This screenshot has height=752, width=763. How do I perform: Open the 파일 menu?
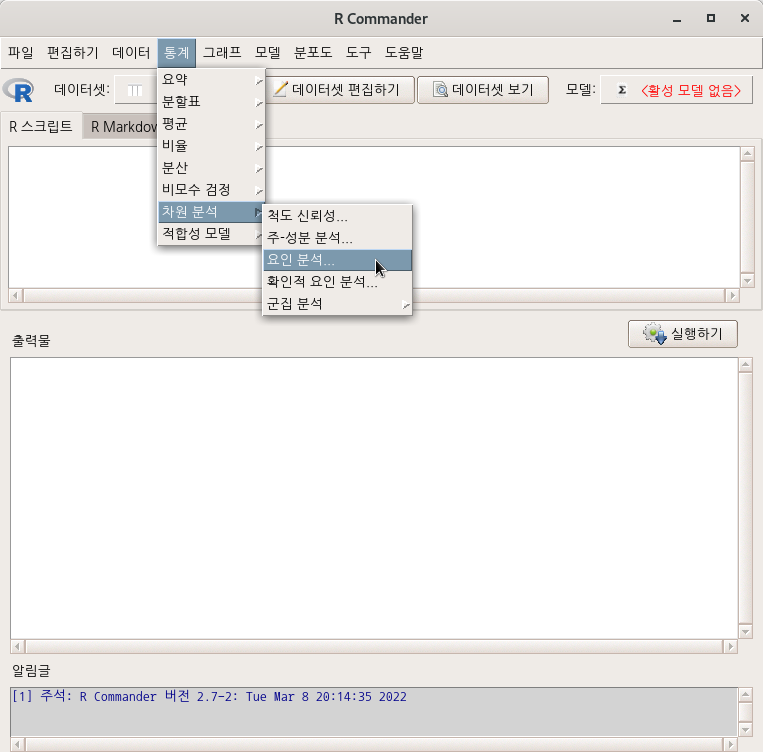[x=21, y=53]
